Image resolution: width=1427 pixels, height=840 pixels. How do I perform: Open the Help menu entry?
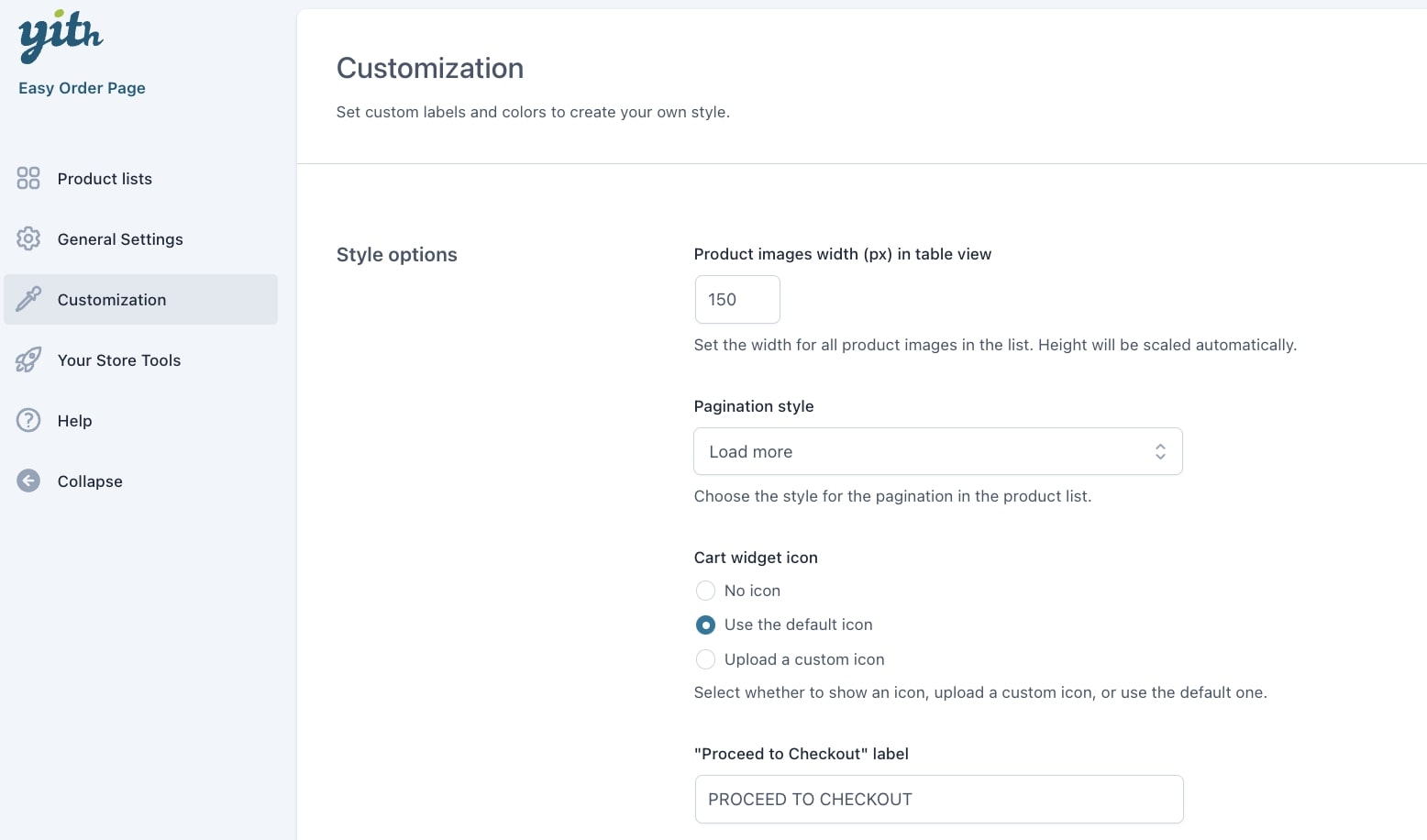(x=74, y=421)
